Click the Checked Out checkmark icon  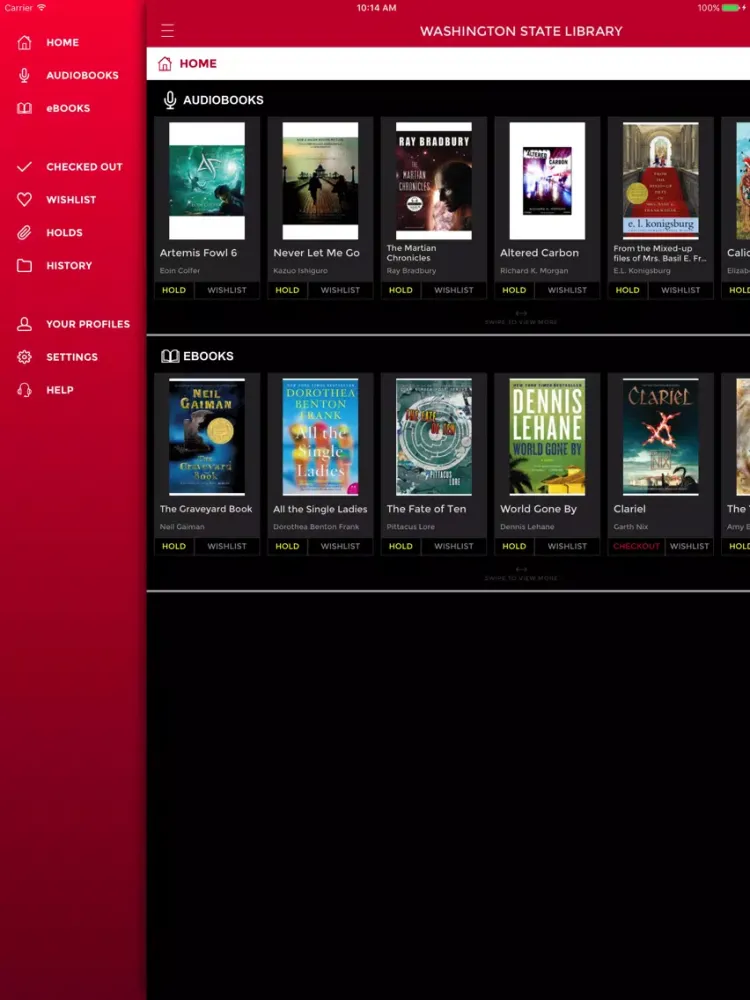[24, 166]
